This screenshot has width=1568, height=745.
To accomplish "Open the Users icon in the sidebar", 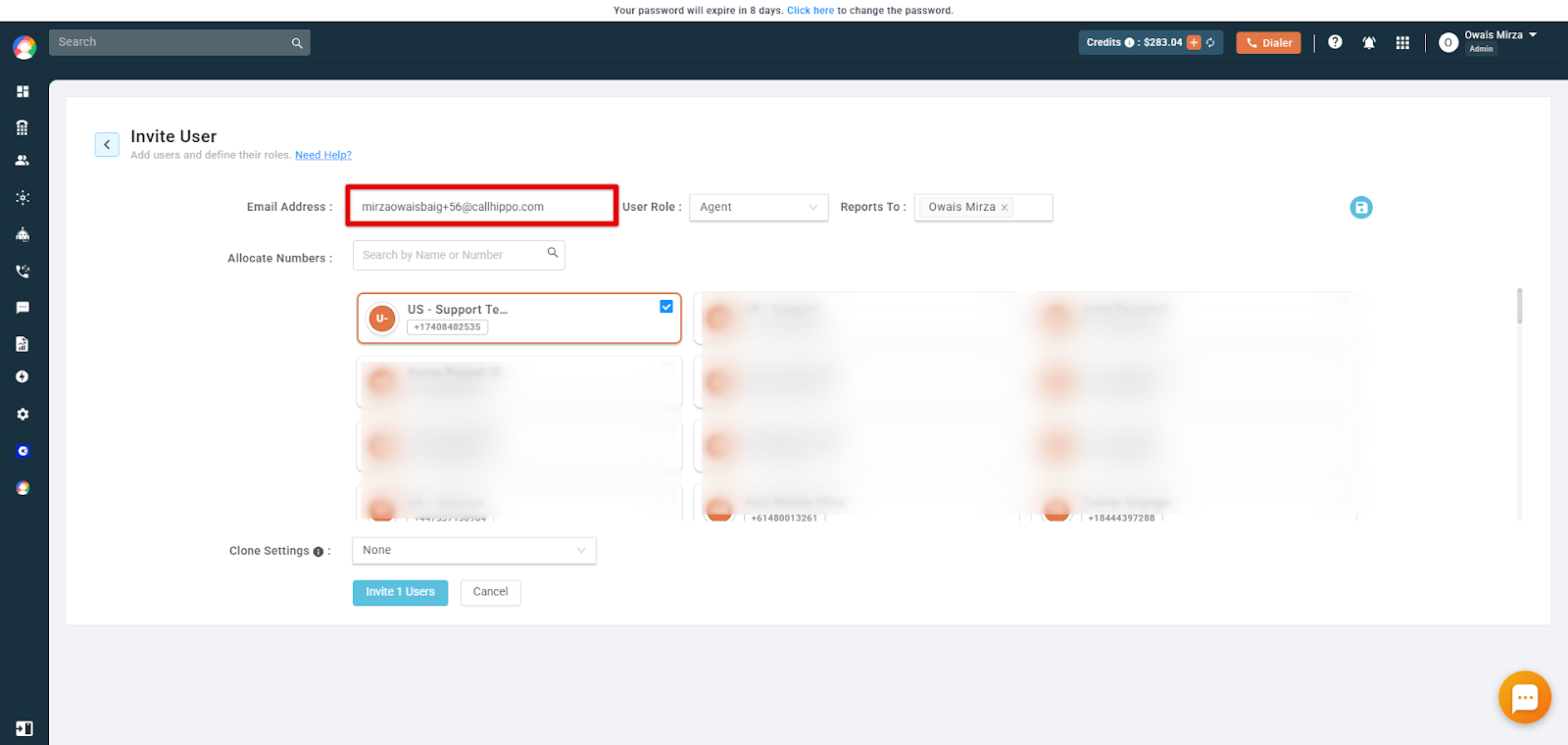I will (x=23, y=160).
